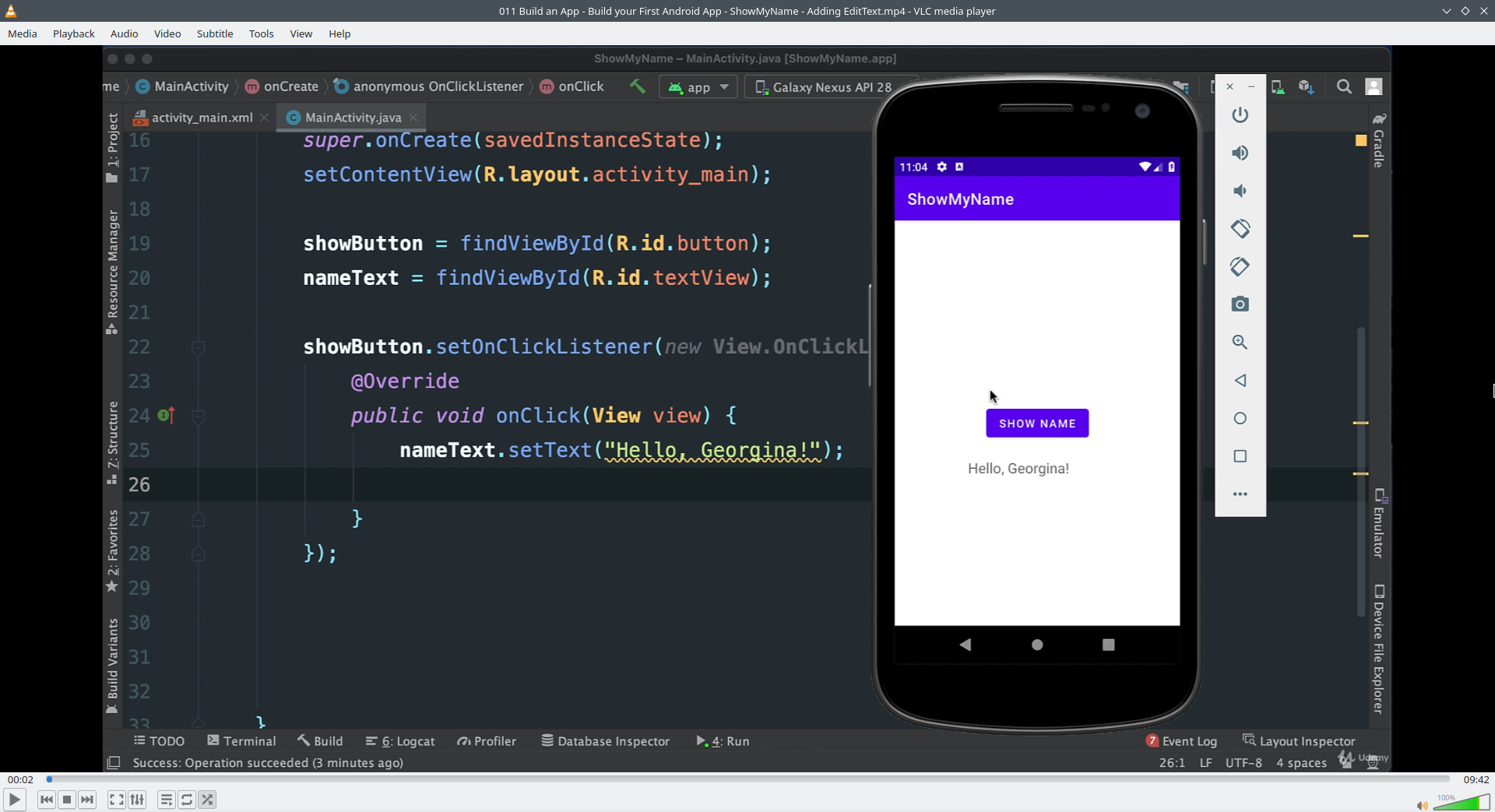This screenshot has width=1495, height=812.
Task: Collapse the code fold at line 22
Action: 199,347
